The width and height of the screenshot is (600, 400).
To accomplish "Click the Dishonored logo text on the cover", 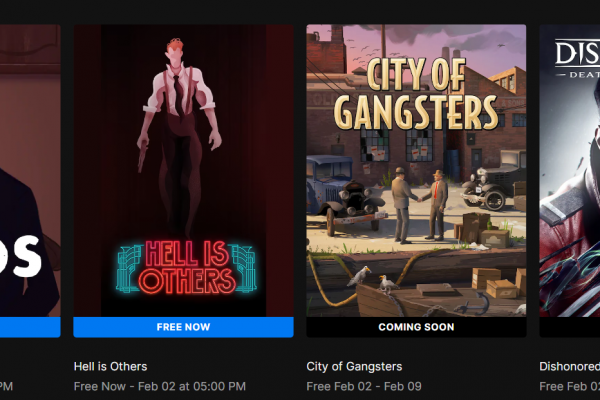I will [x=577, y=58].
